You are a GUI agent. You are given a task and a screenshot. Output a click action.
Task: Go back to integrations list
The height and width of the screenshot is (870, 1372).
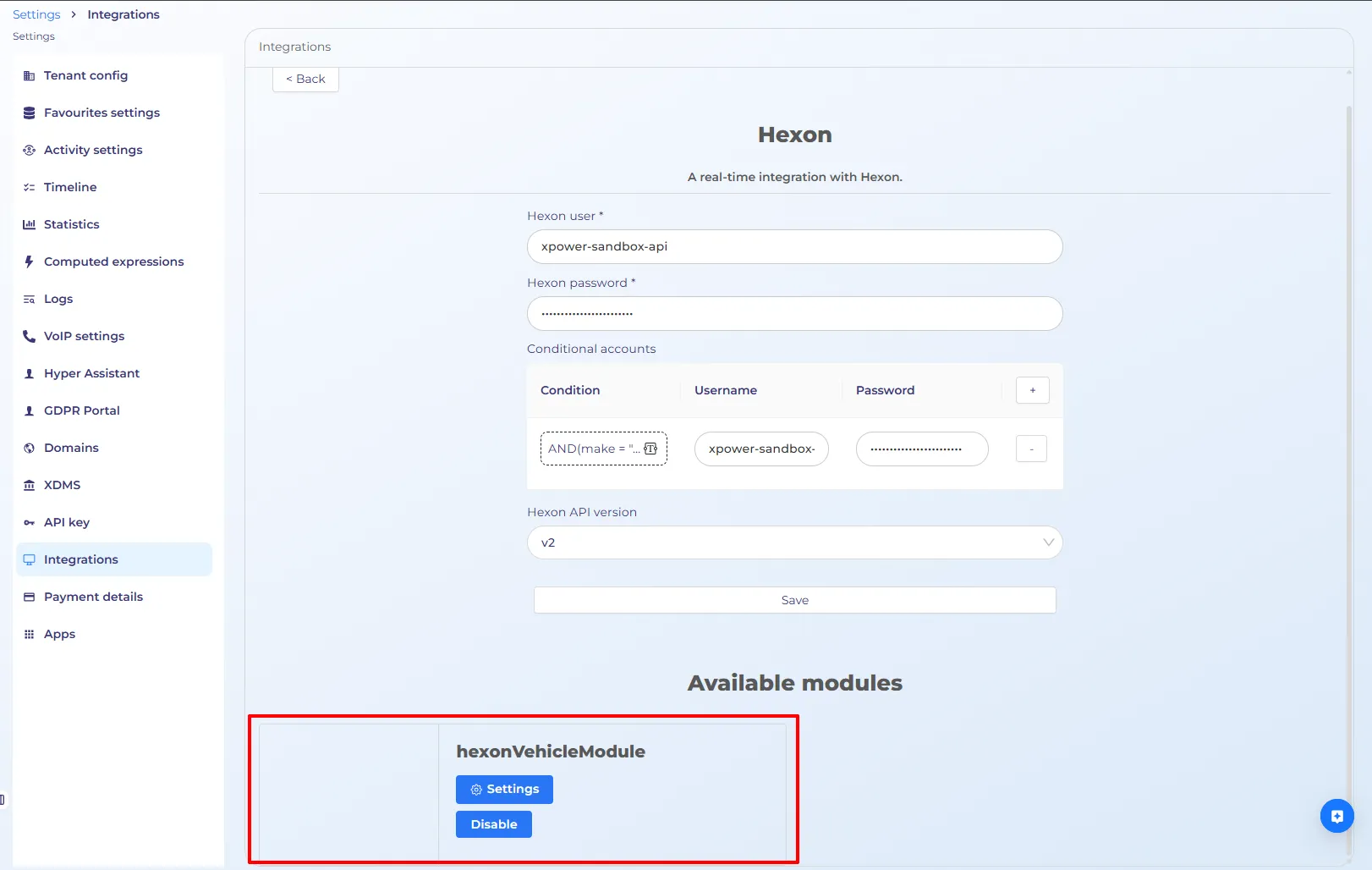(305, 79)
